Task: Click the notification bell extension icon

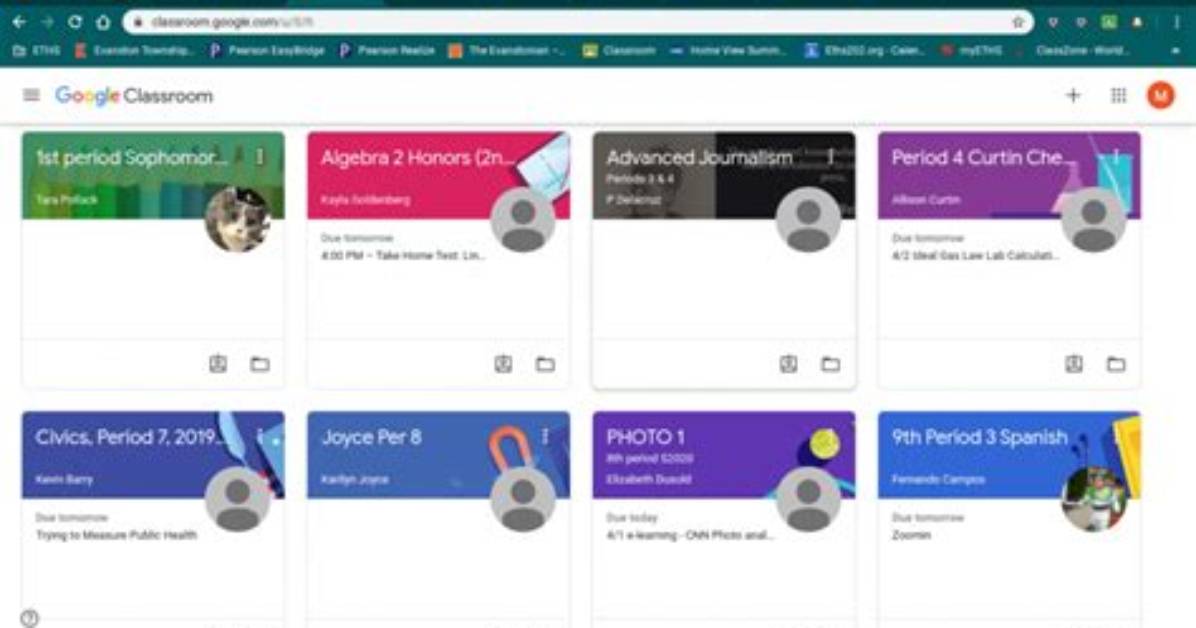Action: click(1137, 22)
